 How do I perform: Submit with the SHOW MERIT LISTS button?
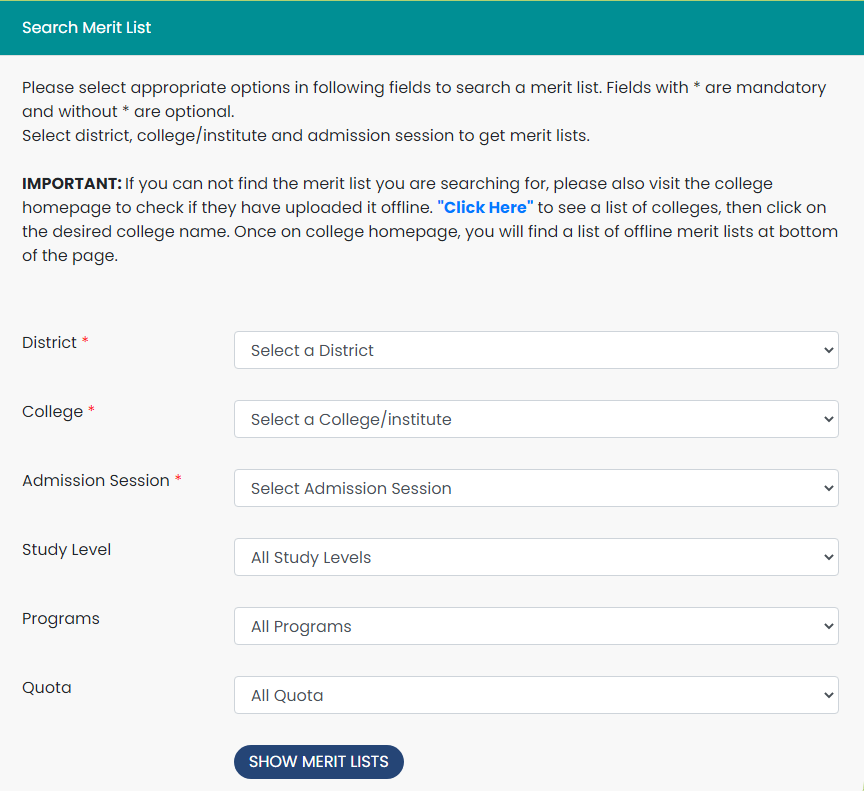[318, 762]
